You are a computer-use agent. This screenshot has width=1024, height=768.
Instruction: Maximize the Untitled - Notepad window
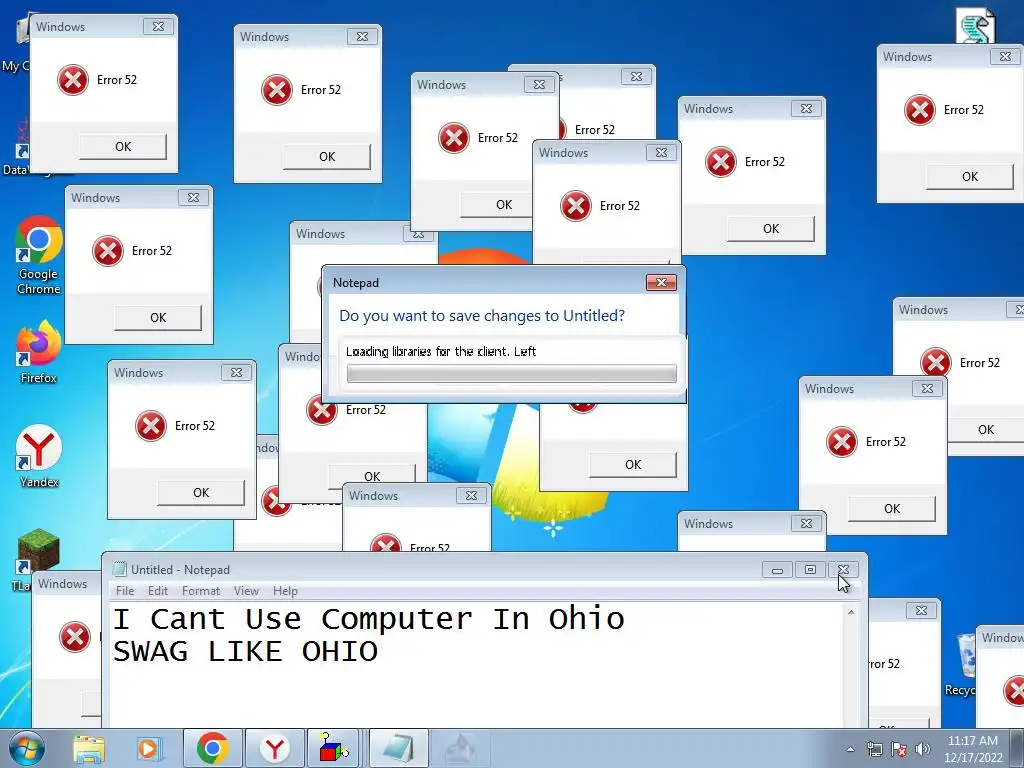[810, 570]
